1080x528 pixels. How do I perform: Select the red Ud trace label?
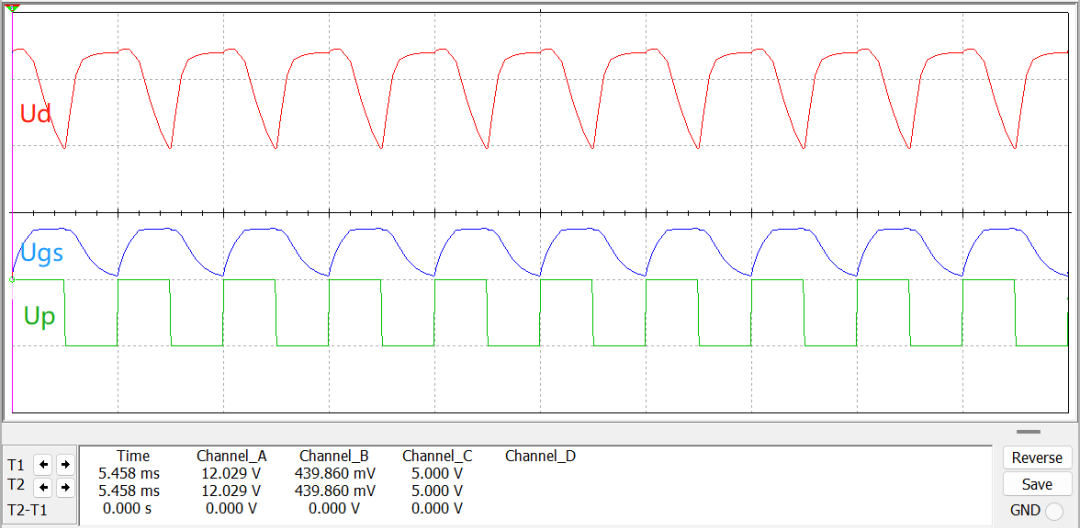pyautogui.click(x=36, y=114)
